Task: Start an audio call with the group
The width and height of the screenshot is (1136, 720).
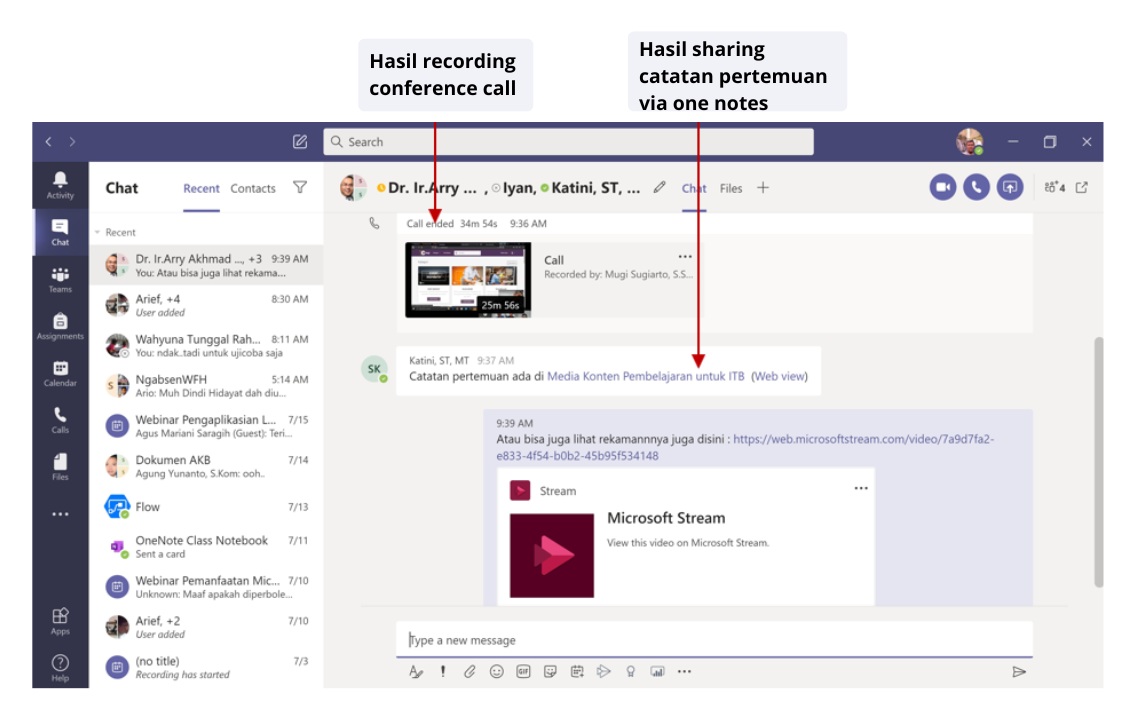Action: (x=976, y=187)
